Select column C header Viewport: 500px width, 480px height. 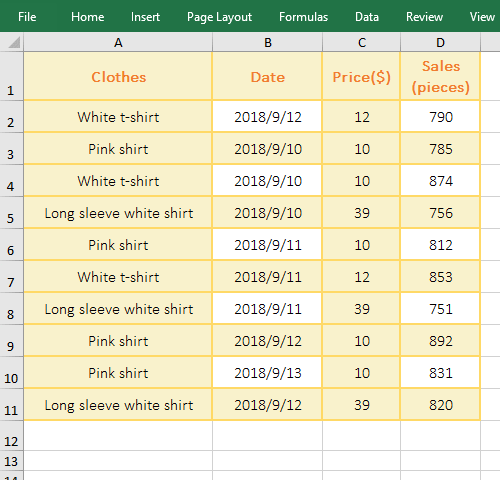pos(362,43)
